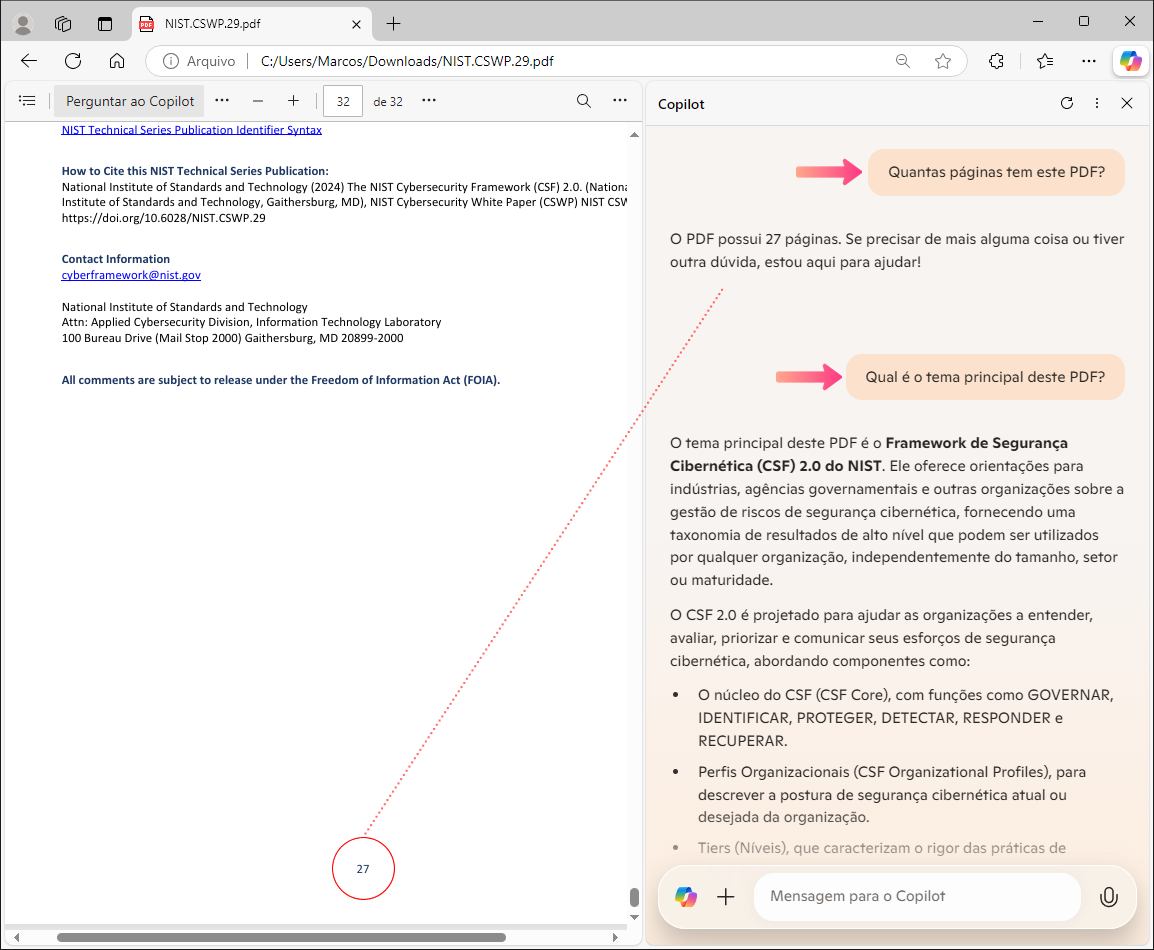
Task: Close the NIST.CSWP.29.pdf tab
Action: [356, 24]
